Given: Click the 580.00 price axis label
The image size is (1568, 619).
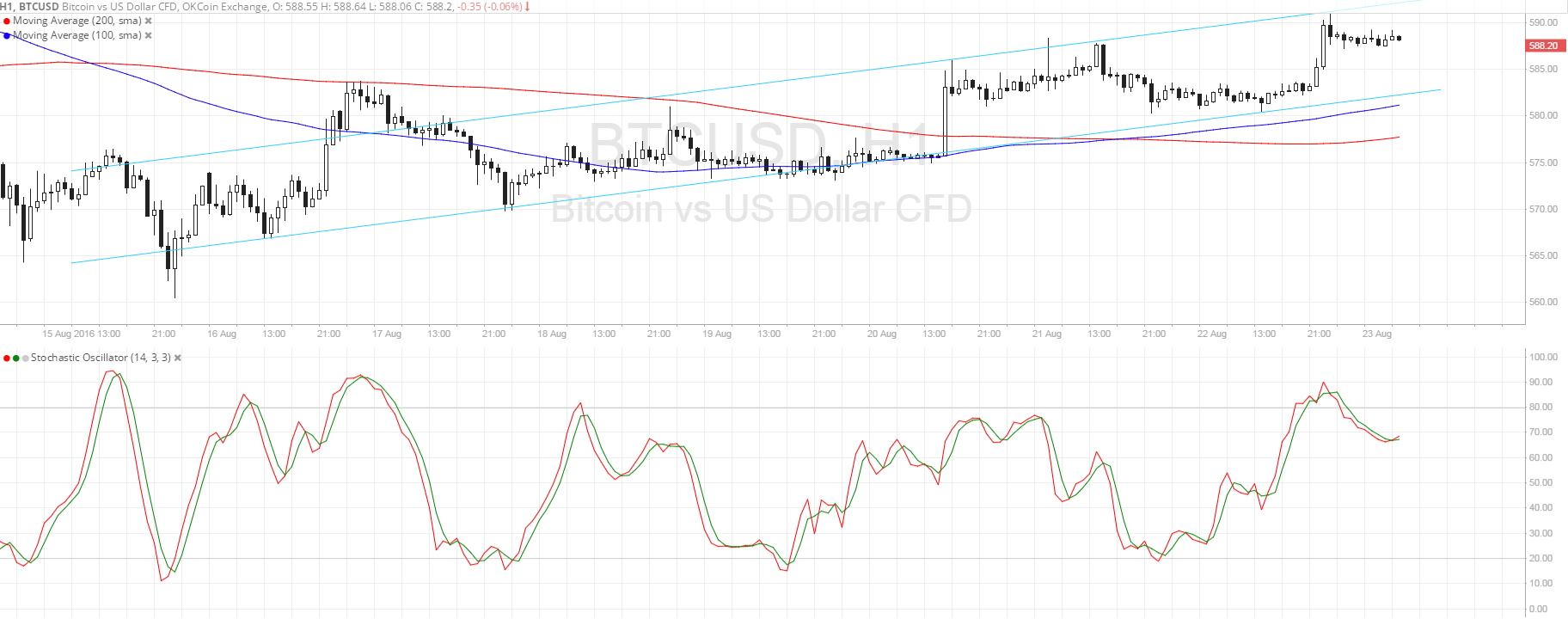Looking at the screenshot, I should (1543, 115).
